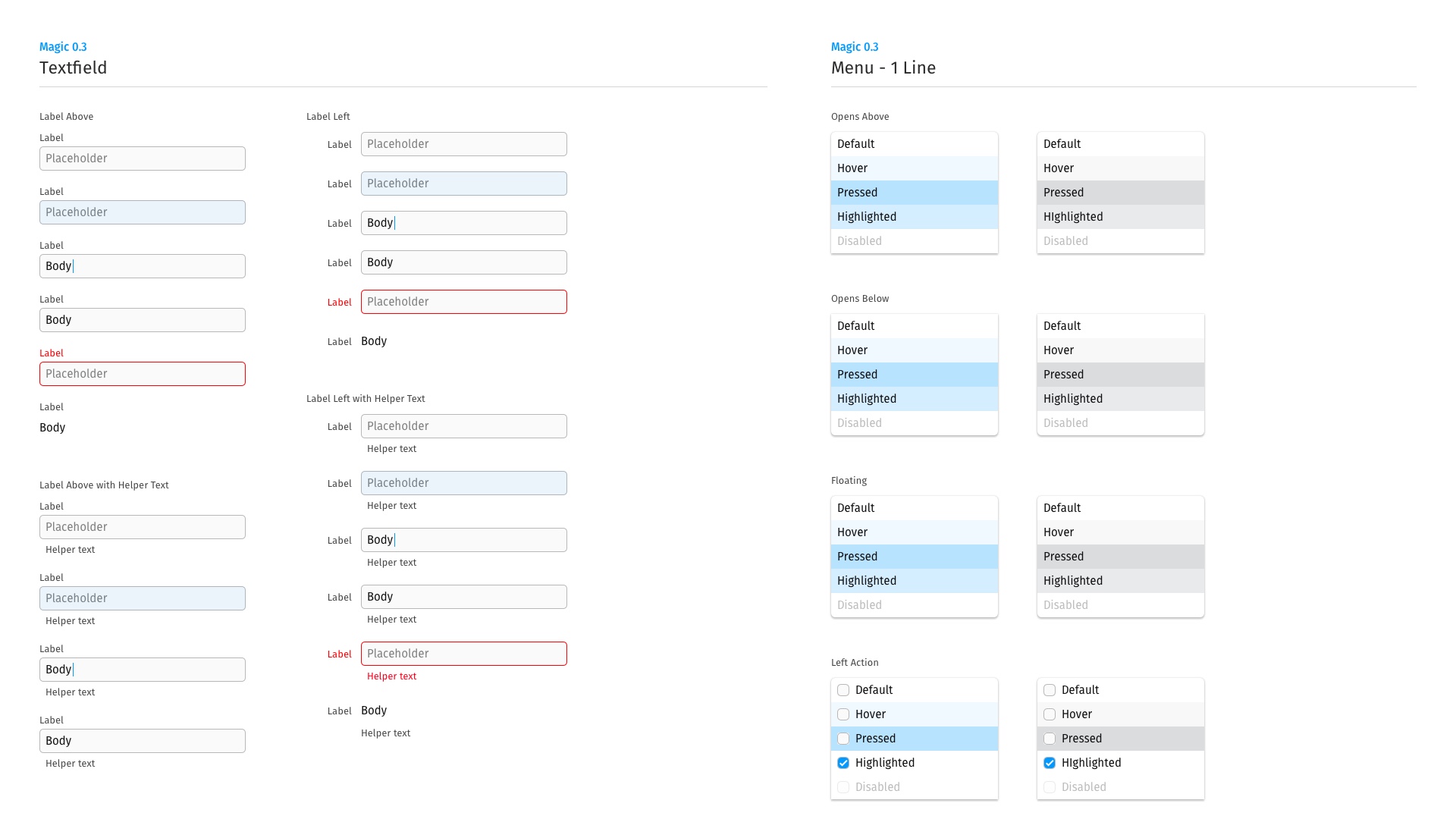Choose Default item in grey Floating menu

(x=1120, y=508)
